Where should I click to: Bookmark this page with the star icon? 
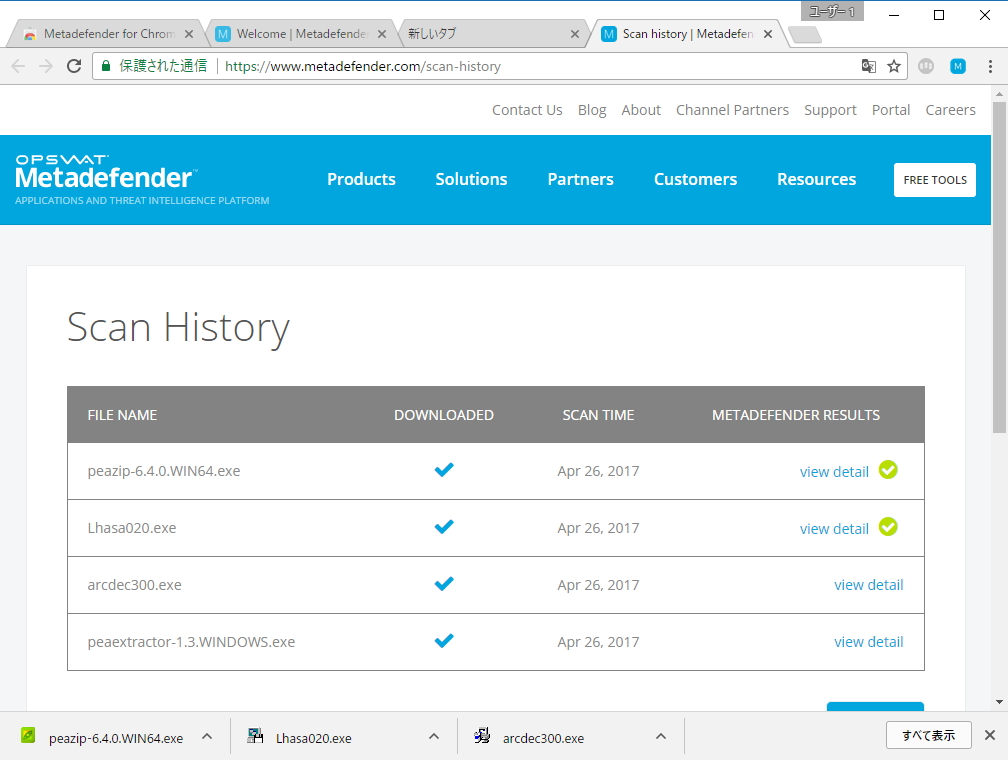pyautogui.click(x=894, y=66)
